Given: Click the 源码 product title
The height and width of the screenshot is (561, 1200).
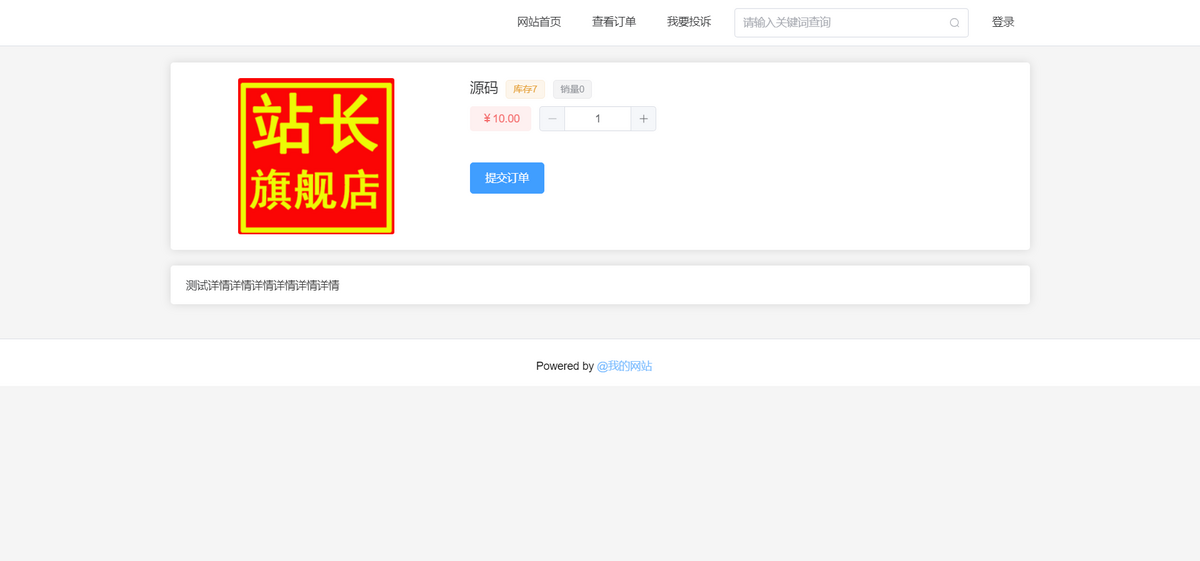Looking at the screenshot, I should click(484, 88).
